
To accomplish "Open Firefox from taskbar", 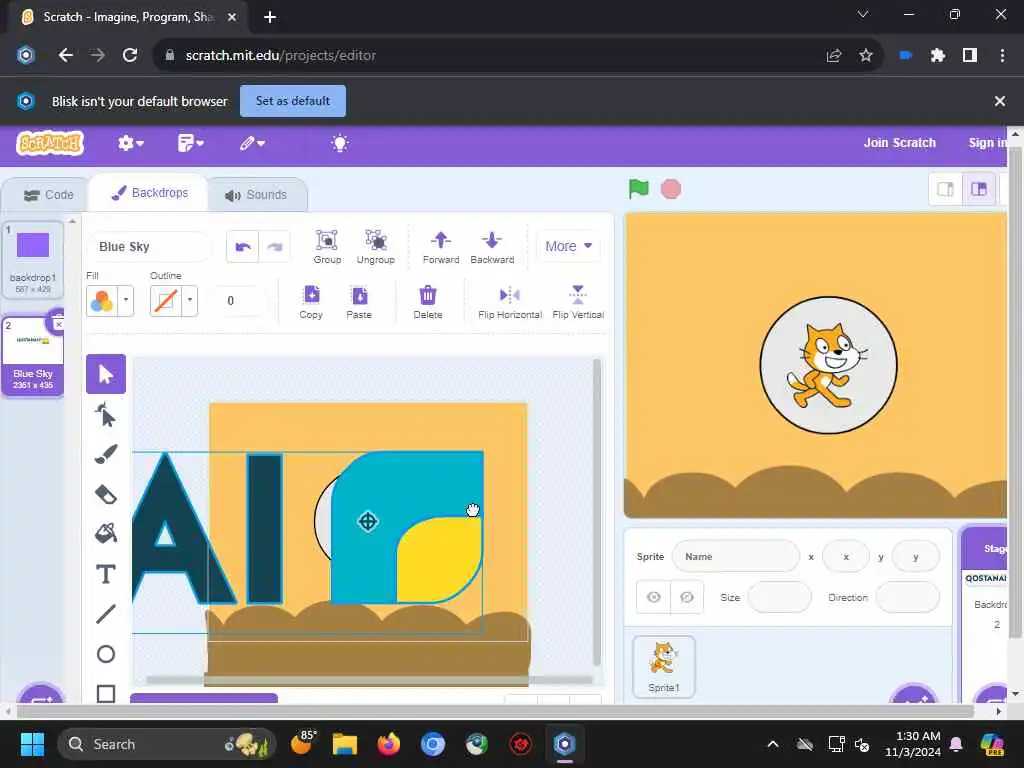I will tap(389, 744).
